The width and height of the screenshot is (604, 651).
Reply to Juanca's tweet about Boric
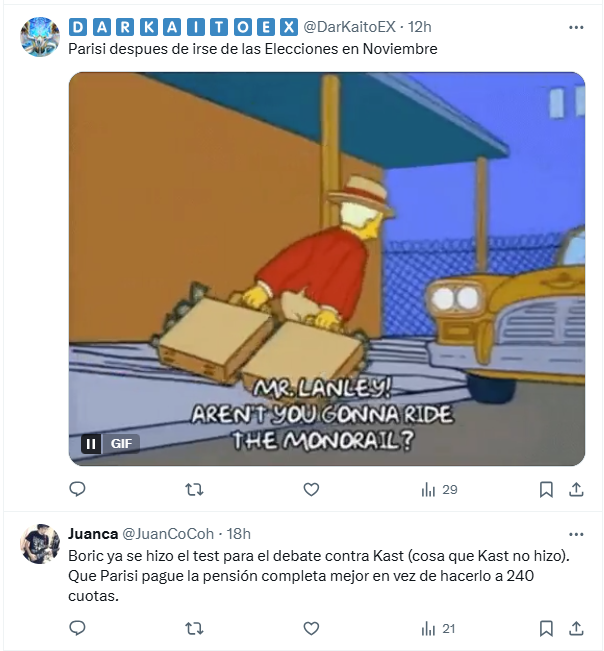coord(77,628)
